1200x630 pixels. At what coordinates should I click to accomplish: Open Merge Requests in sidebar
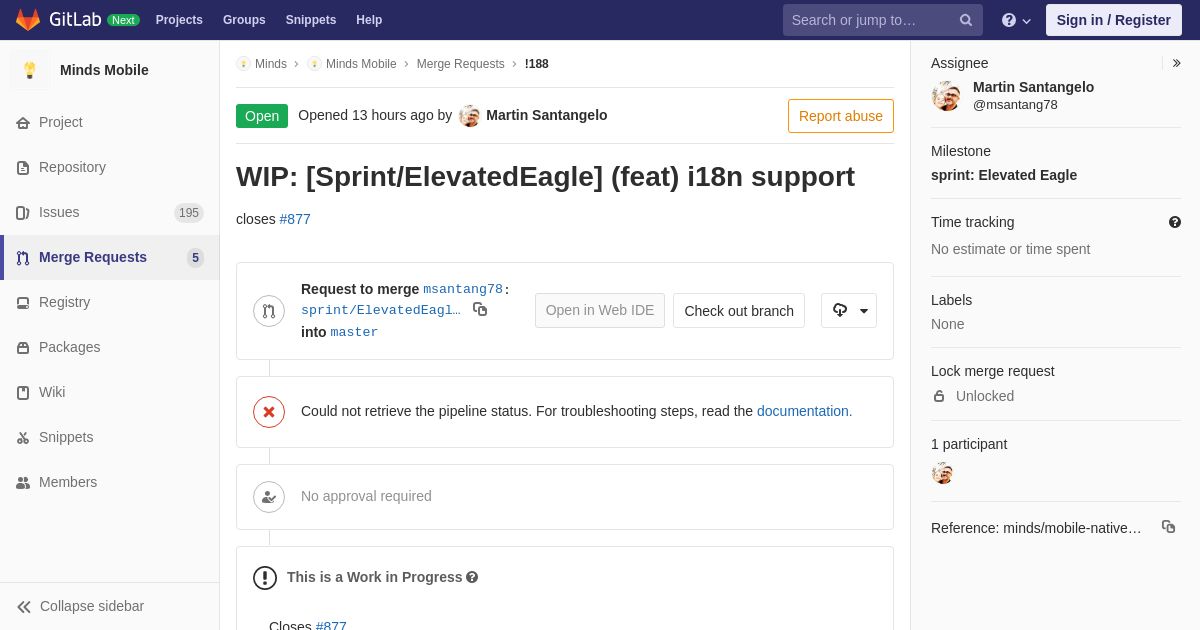click(x=92, y=257)
